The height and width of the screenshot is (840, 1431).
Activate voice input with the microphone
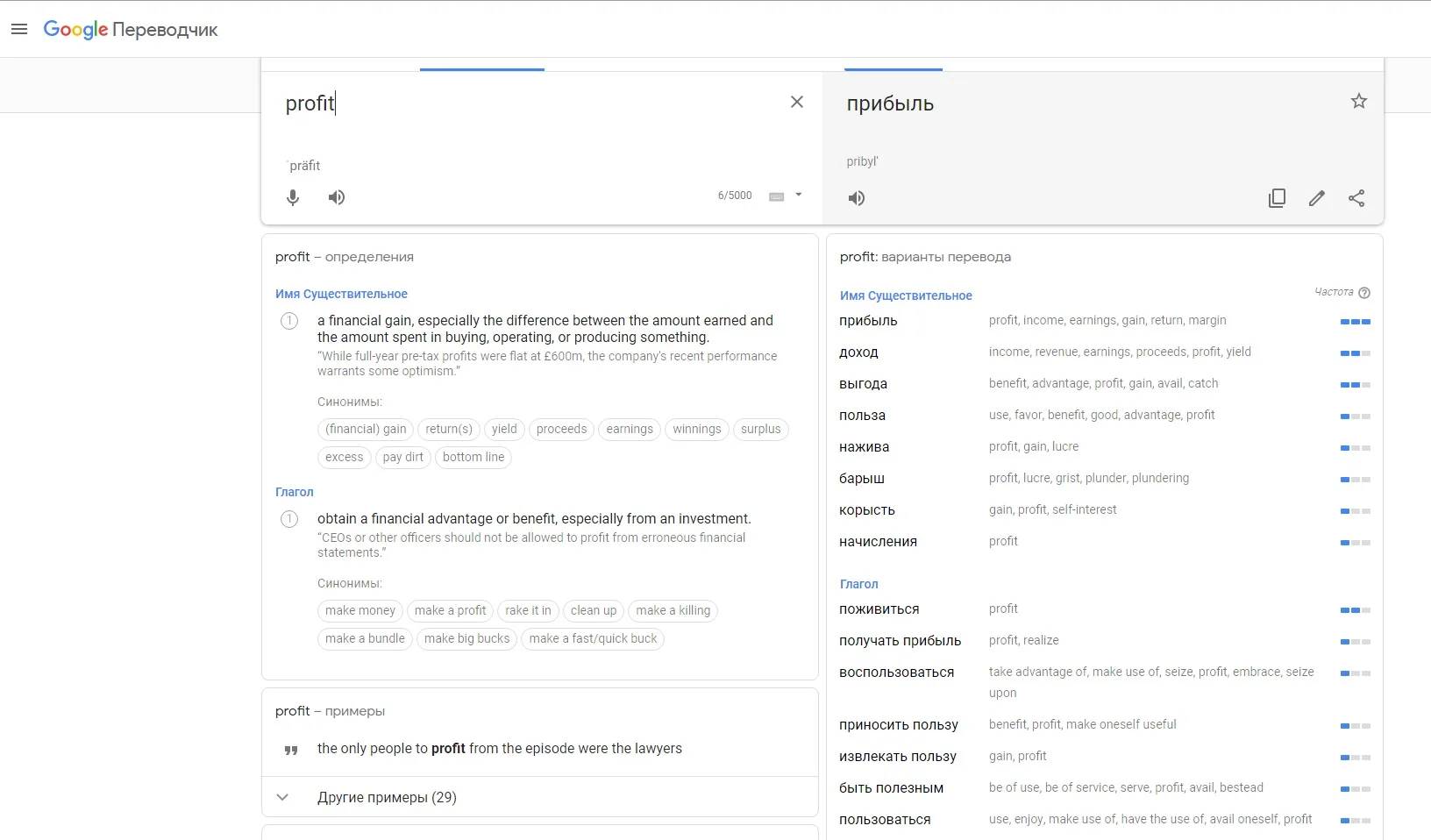coord(293,197)
